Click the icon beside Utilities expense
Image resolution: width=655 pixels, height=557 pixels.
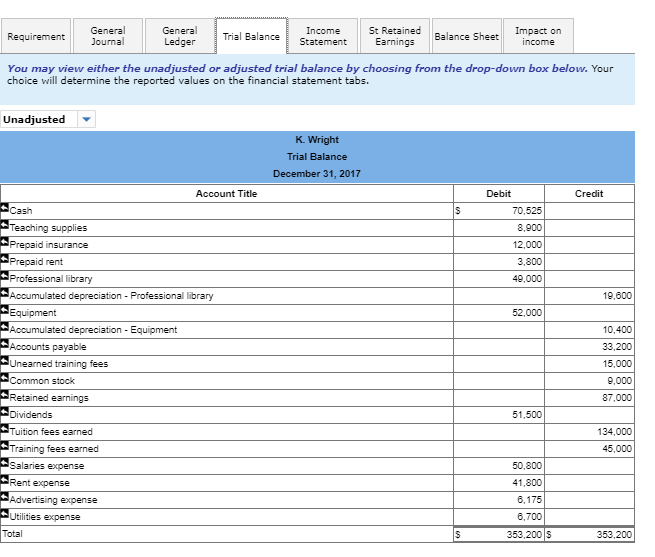[4, 514]
